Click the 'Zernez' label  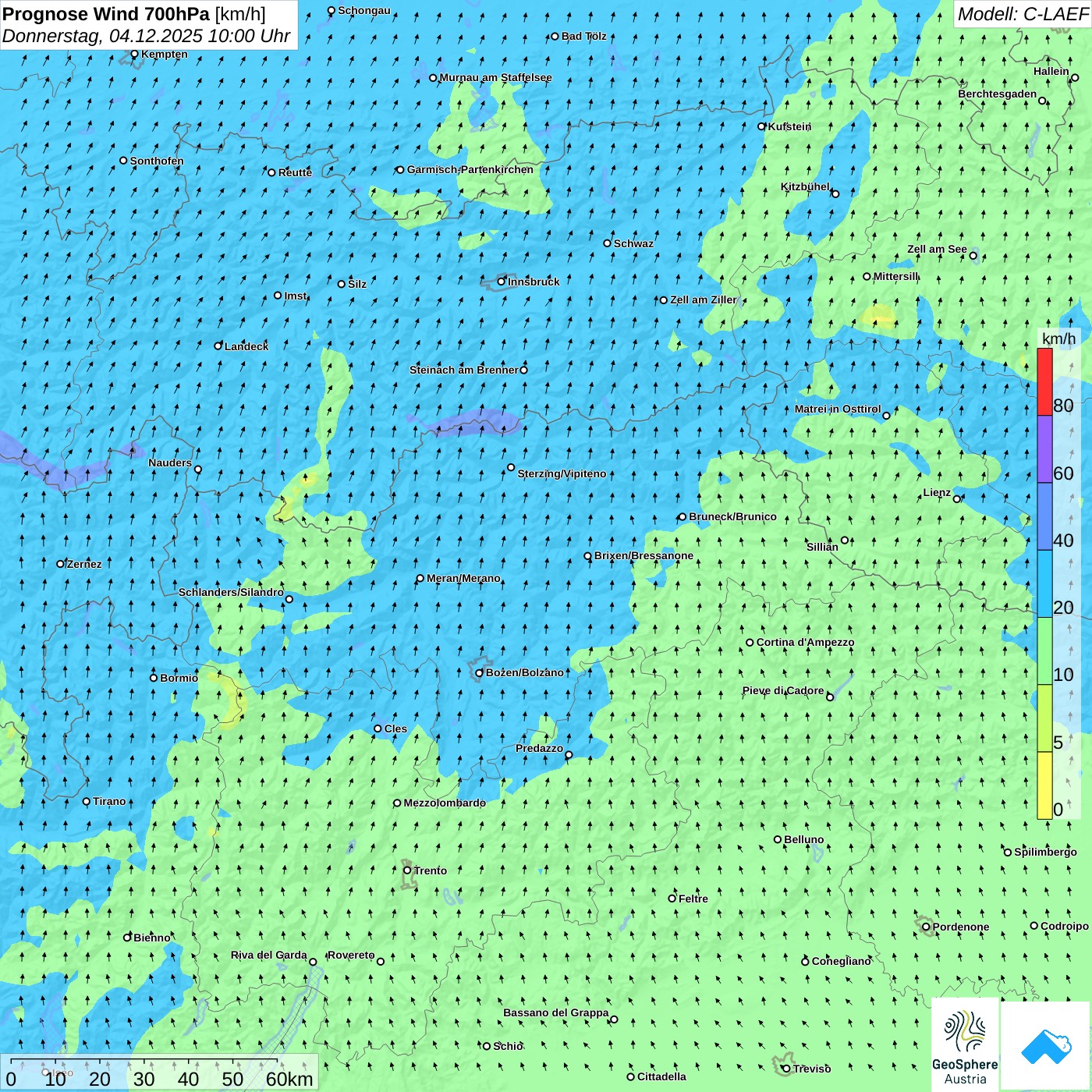84,564
